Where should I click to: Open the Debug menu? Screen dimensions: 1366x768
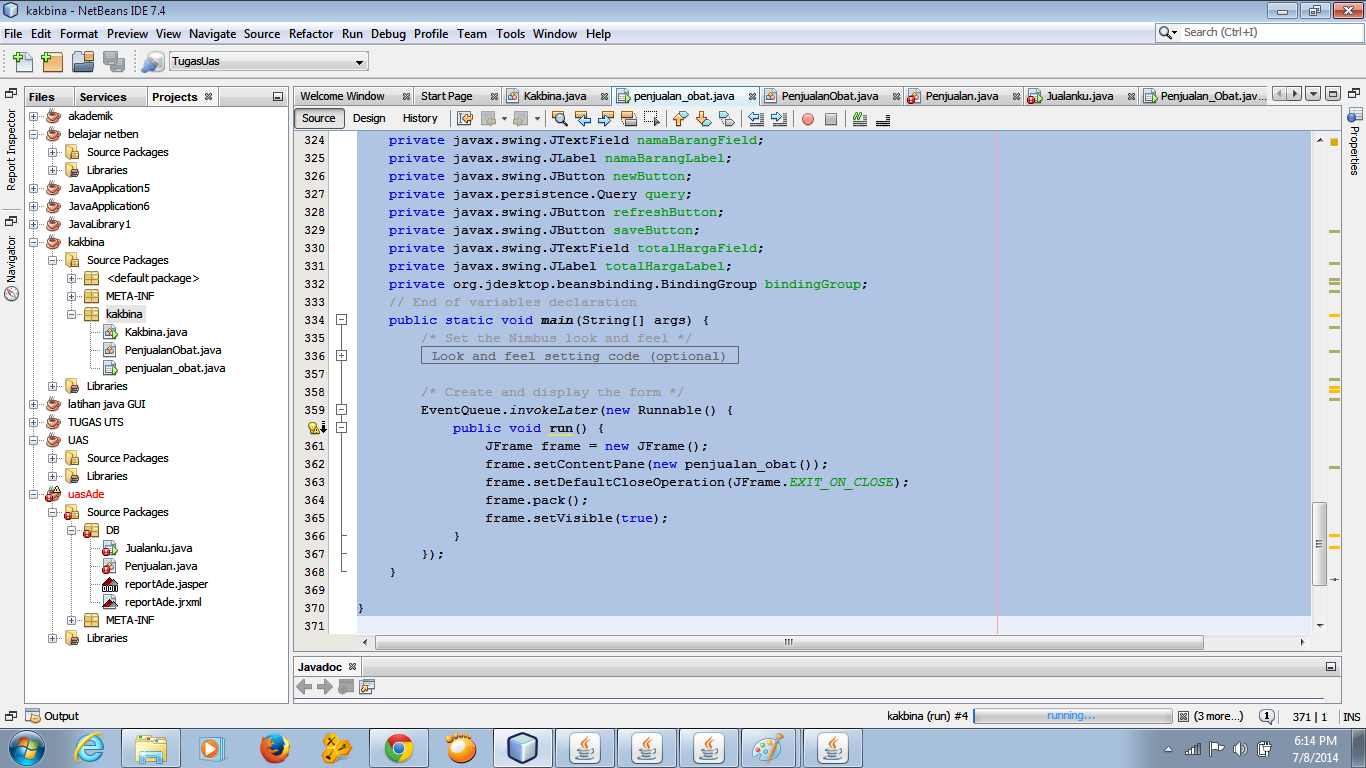click(x=388, y=33)
